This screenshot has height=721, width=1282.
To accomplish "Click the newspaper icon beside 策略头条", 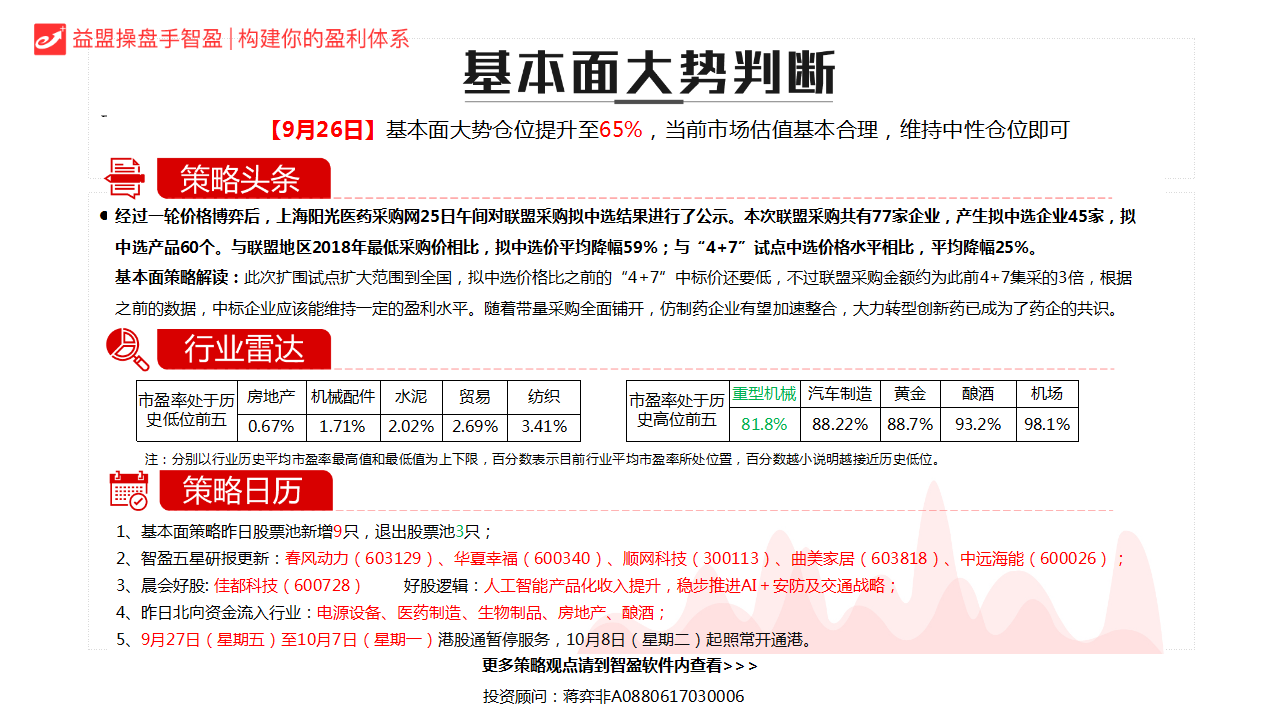I will click(x=126, y=178).
